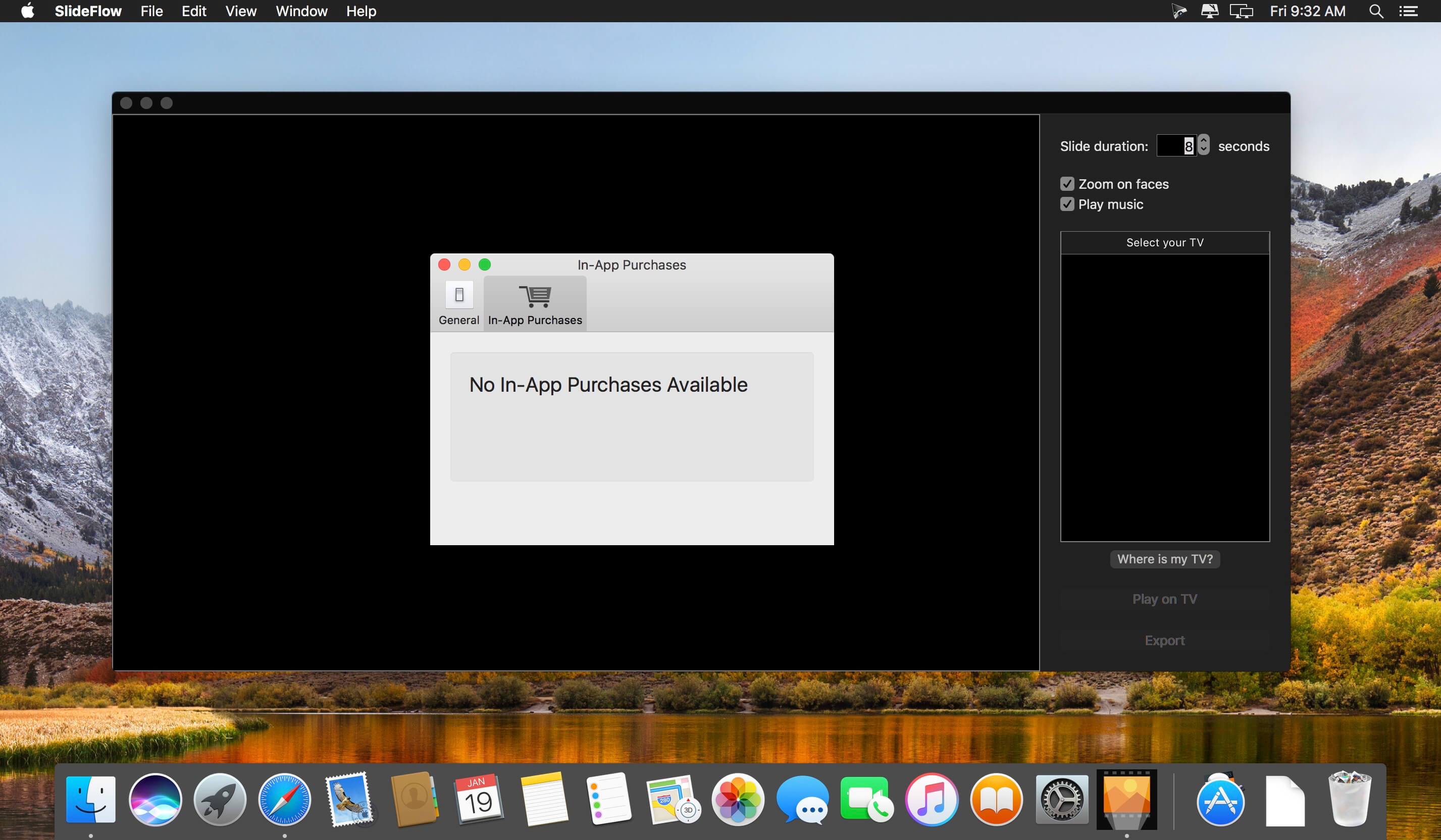1441x840 pixels.
Task: Click the blank document icon in the Dock
Action: 1285,801
